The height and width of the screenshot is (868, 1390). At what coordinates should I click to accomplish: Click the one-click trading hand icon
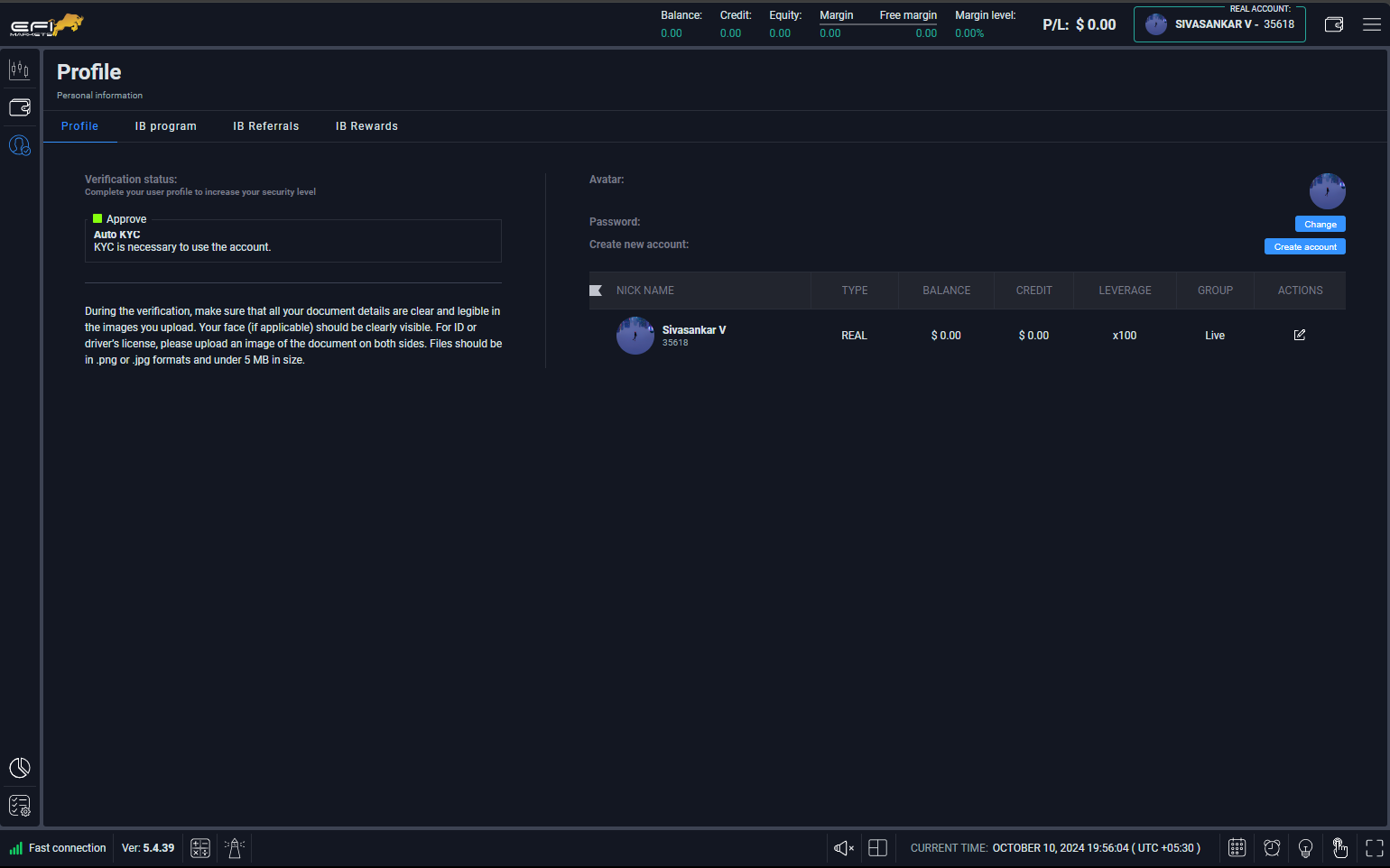1340,848
